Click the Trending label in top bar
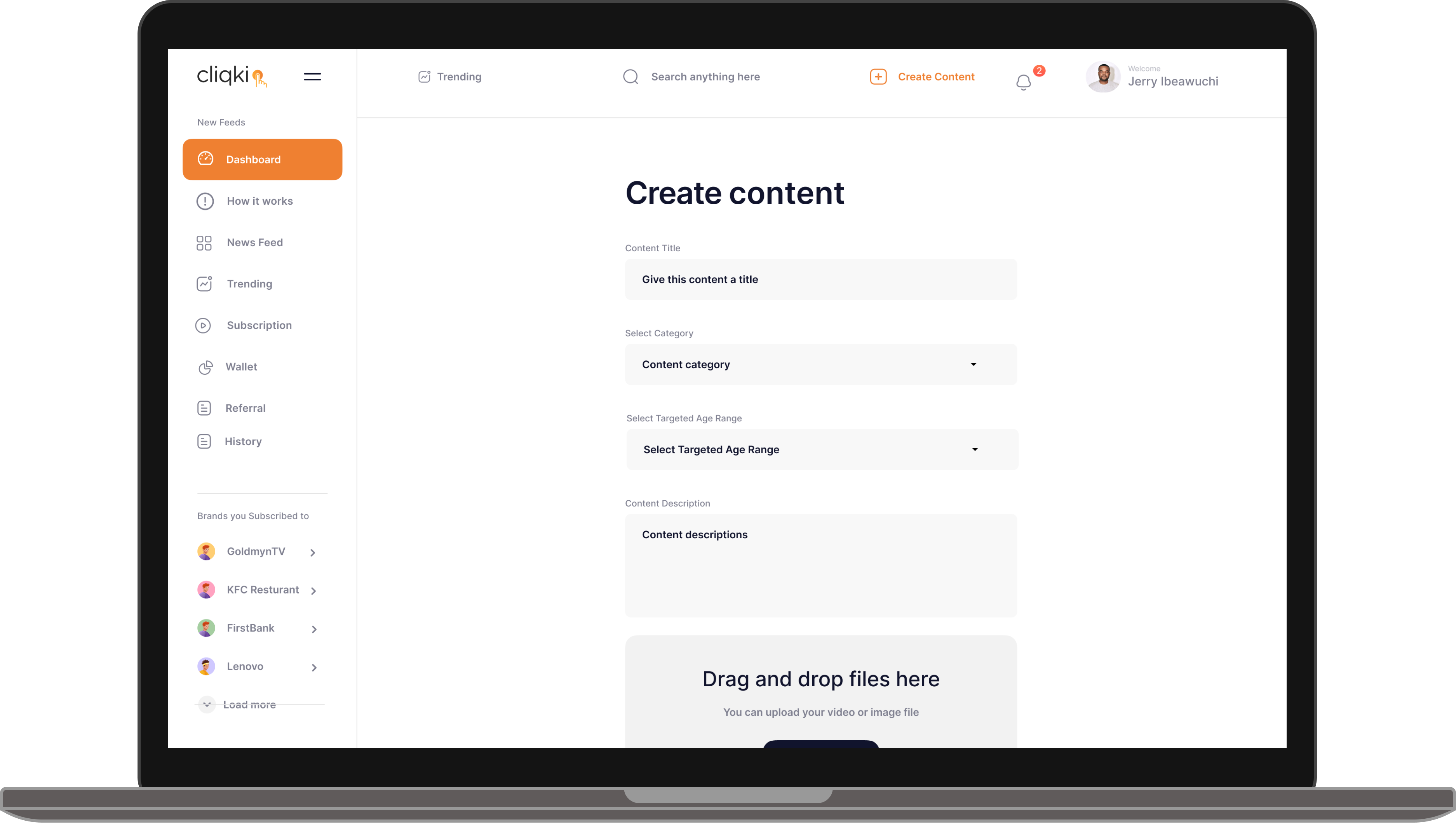This screenshot has height=823, width=1456. click(459, 76)
